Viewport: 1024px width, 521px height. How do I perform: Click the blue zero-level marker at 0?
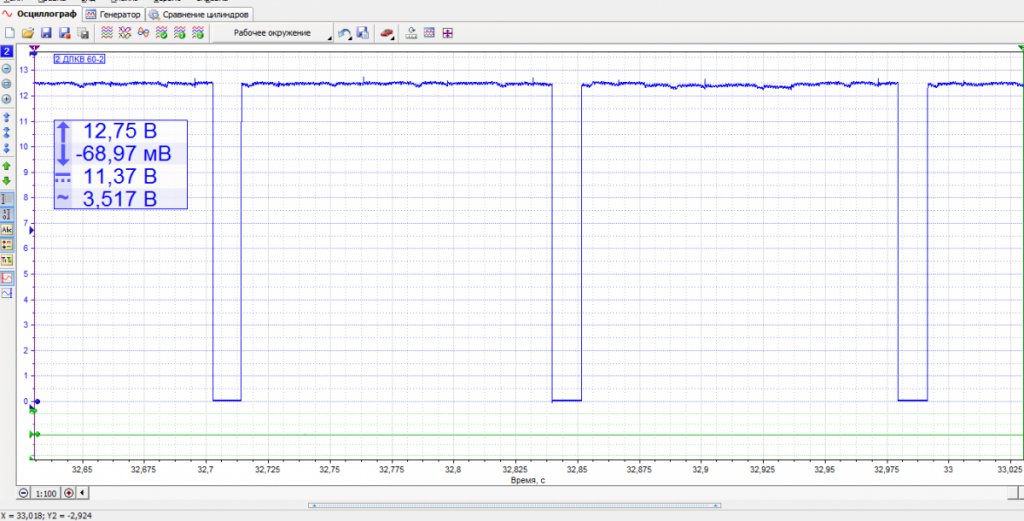click(x=37, y=402)
